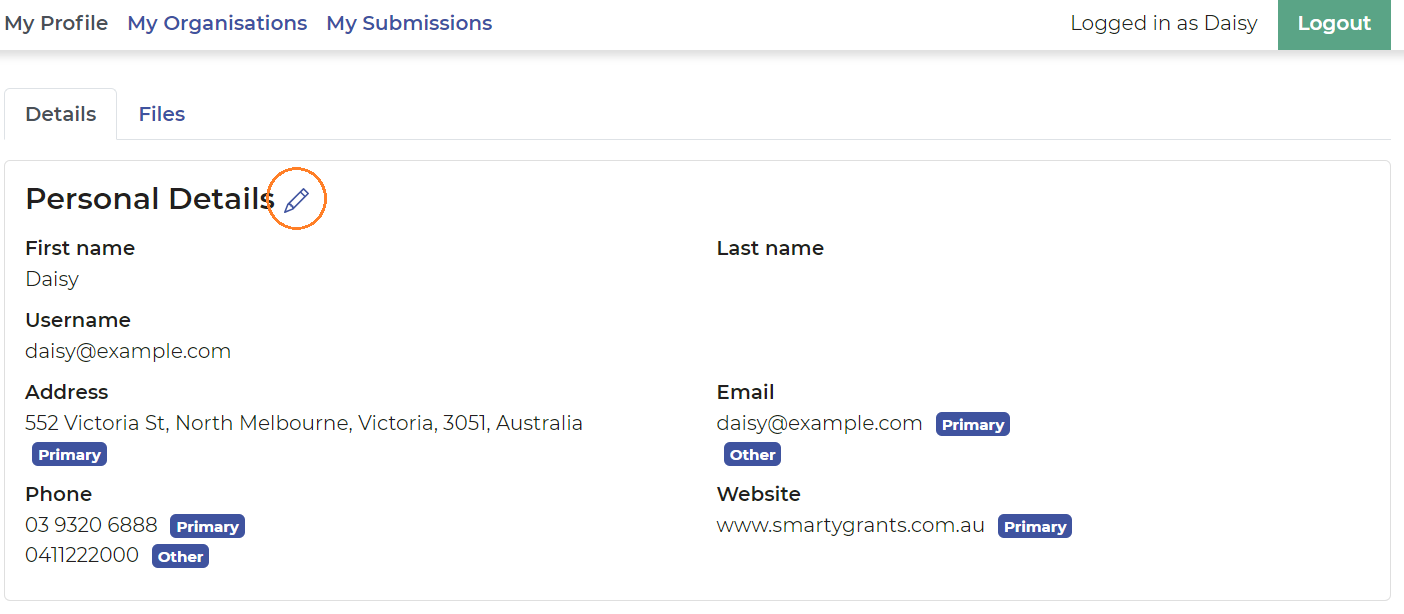Click the phone number 03 9320 6888
Screen dimensions: 1404x614
click(91, 525)
